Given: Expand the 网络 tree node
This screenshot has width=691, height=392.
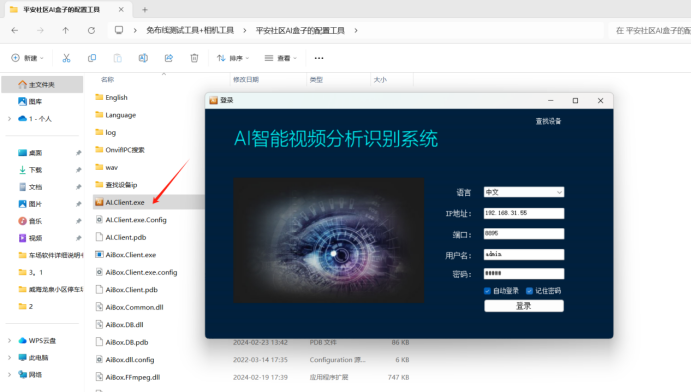Looking at the screenshot, I should 9,375.
